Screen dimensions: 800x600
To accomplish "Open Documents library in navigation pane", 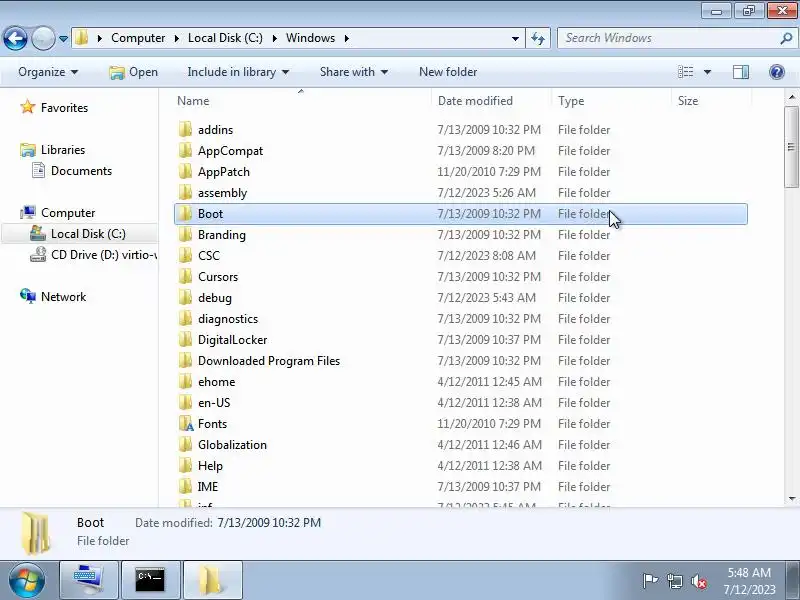I will [81, 171].
